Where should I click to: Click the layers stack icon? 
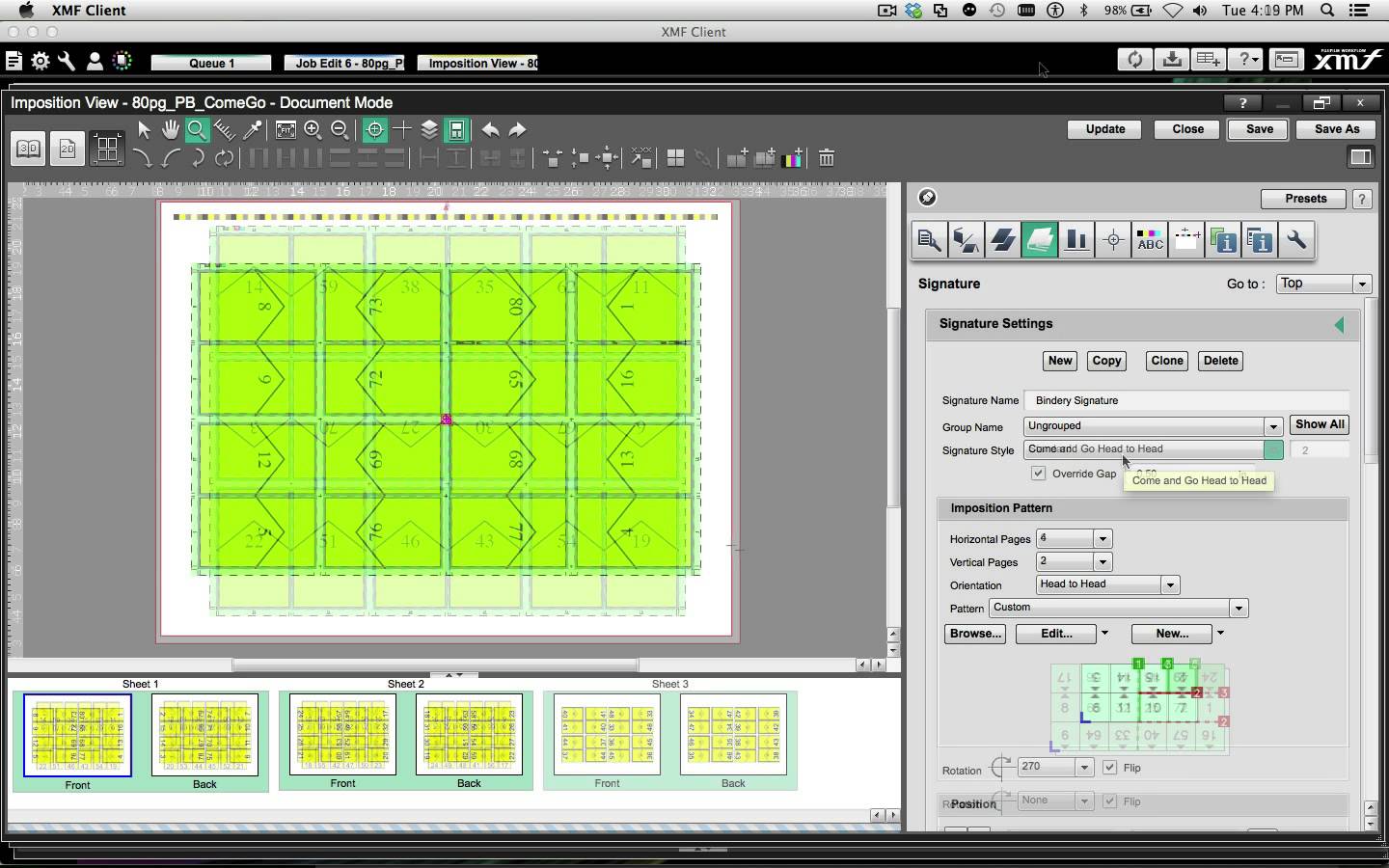(x=429, y=129)
